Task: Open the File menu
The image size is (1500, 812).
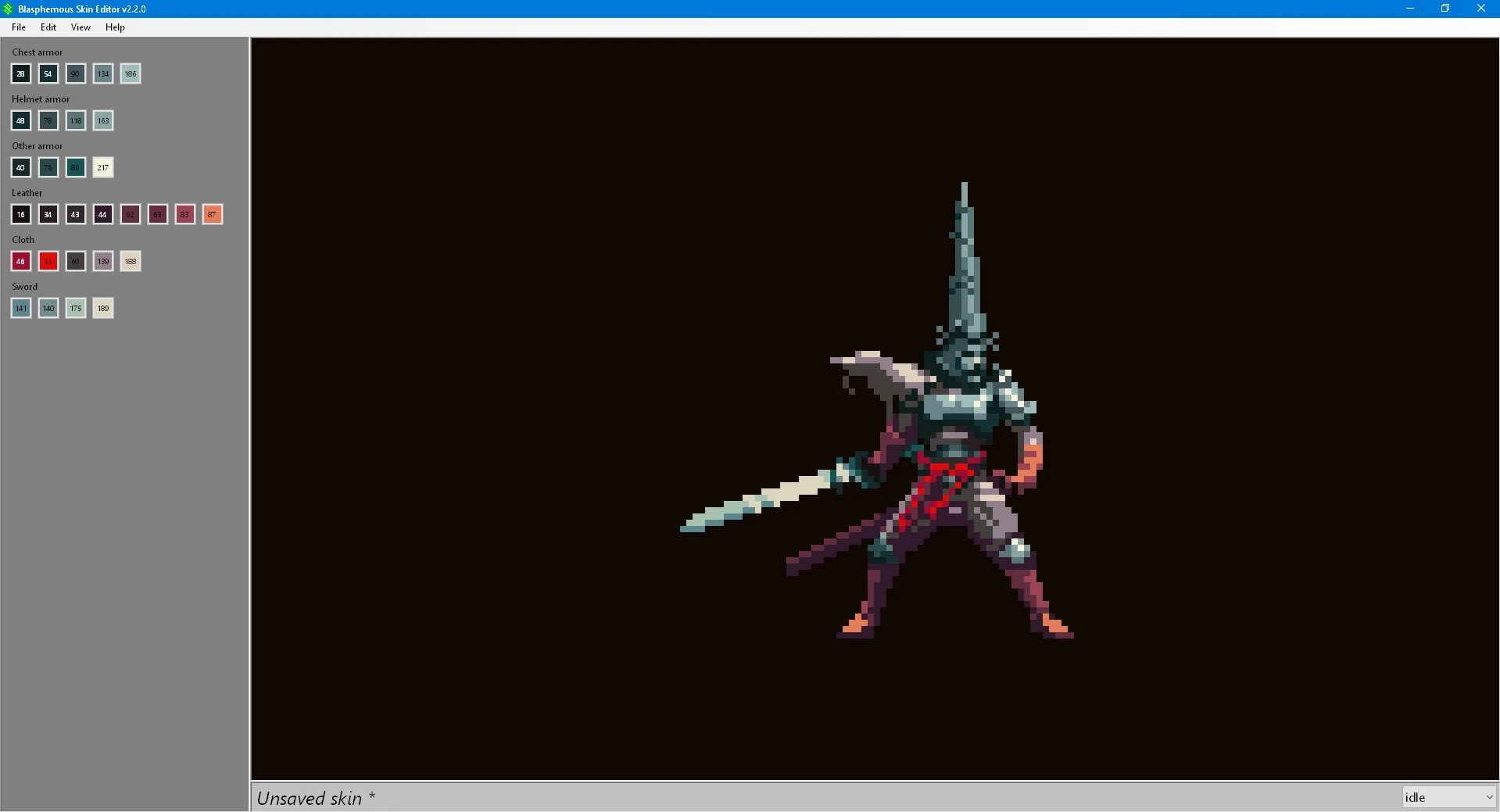Action: 19,27
